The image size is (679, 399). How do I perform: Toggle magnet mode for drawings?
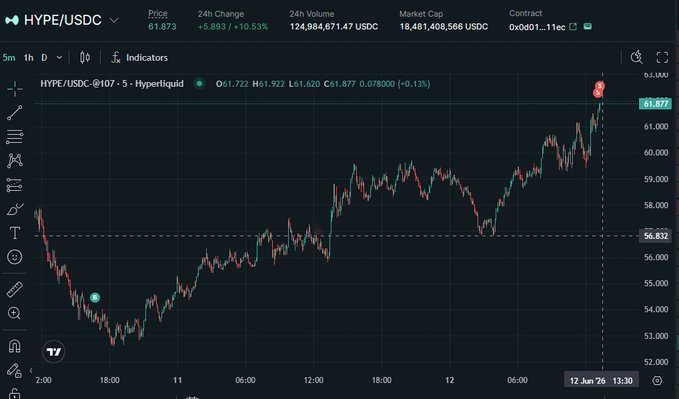14,346
